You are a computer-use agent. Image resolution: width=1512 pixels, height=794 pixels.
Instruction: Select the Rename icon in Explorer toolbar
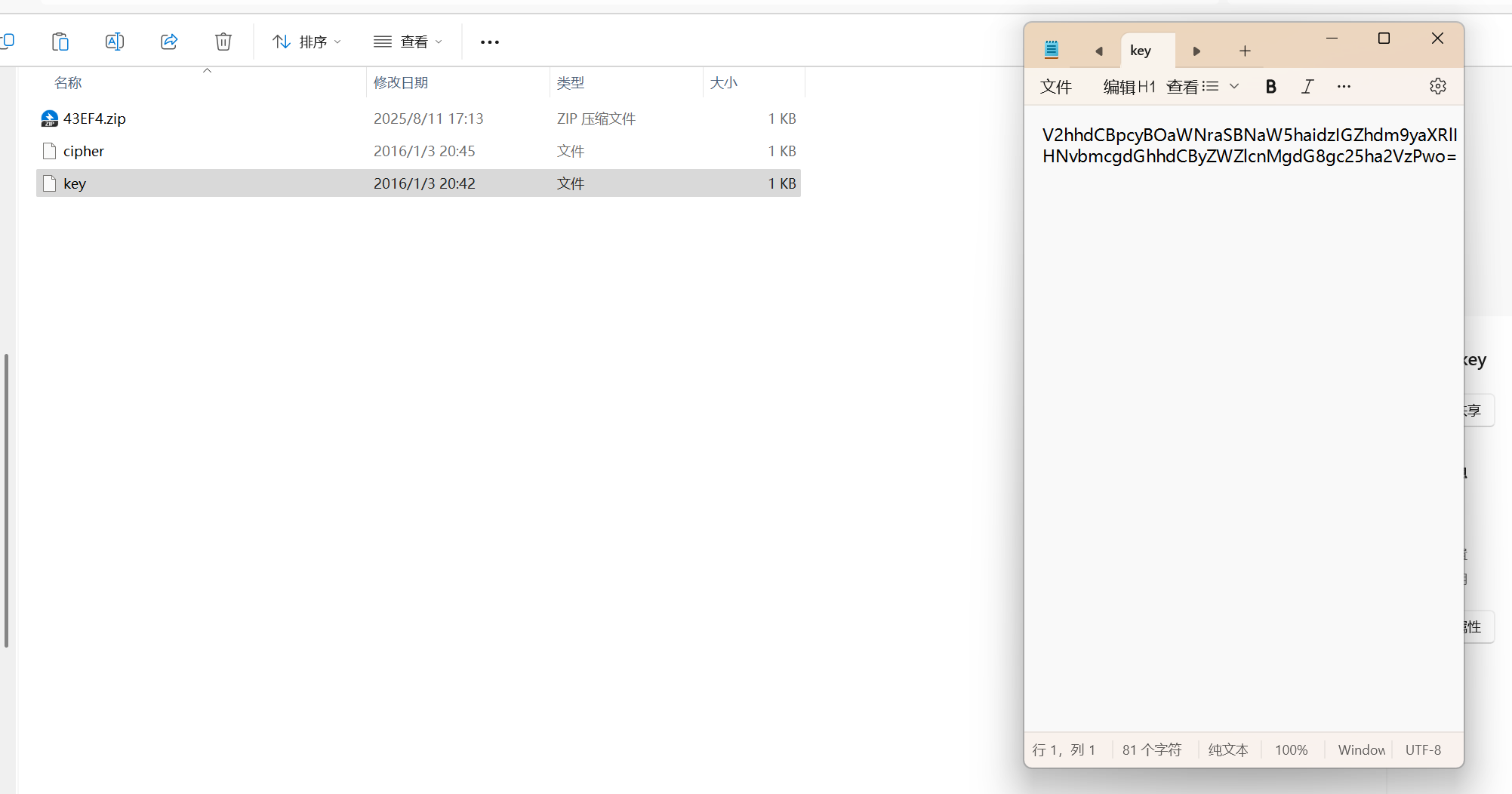tap(115, 42)
